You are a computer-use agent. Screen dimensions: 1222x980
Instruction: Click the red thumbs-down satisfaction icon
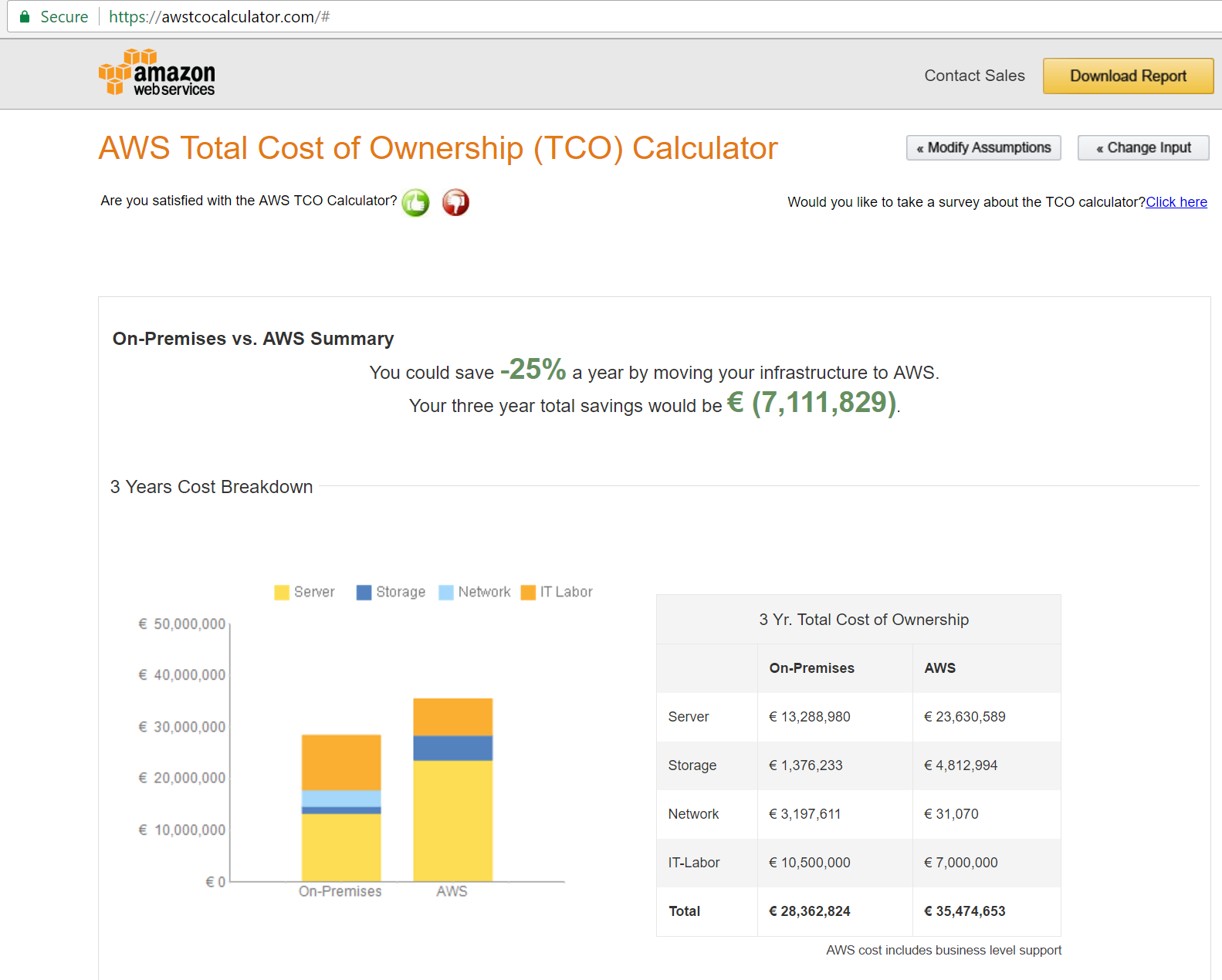coord(455,202)
